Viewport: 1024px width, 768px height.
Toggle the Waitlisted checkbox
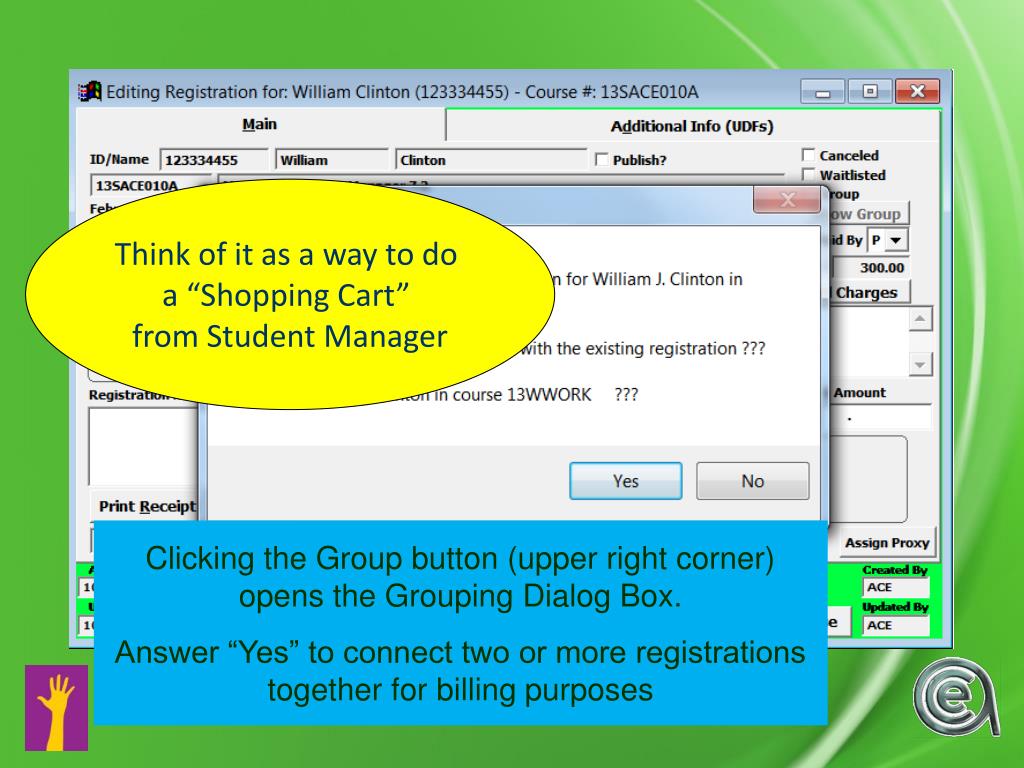[808, 174]
